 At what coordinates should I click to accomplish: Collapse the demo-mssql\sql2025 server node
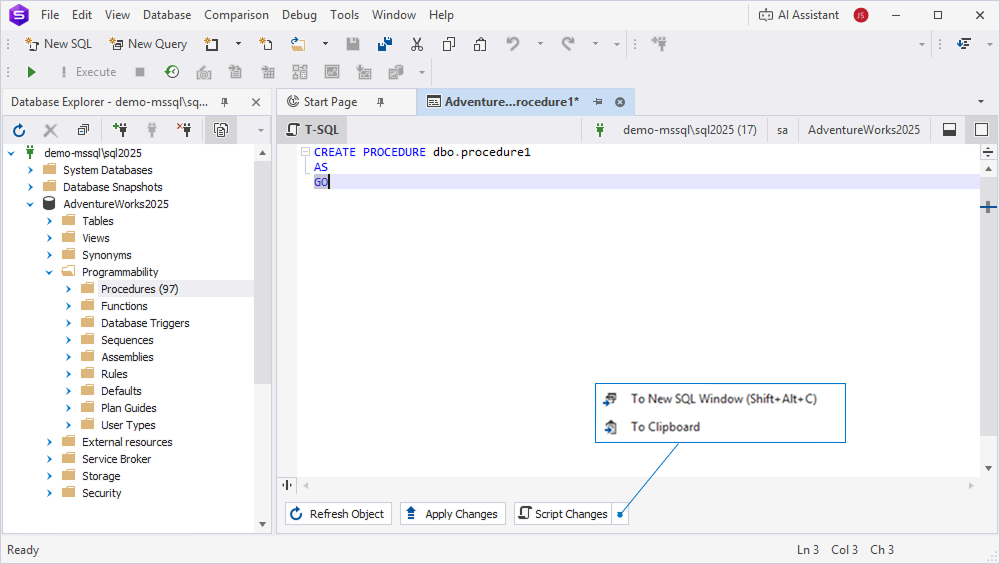click(11, 153)
